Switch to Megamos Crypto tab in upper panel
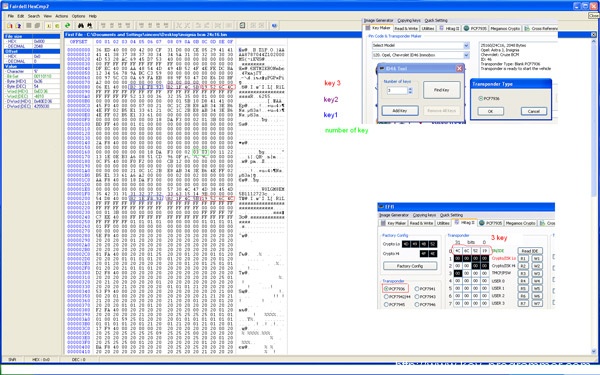Screen dimensions: 600x375 pos(505,28)
